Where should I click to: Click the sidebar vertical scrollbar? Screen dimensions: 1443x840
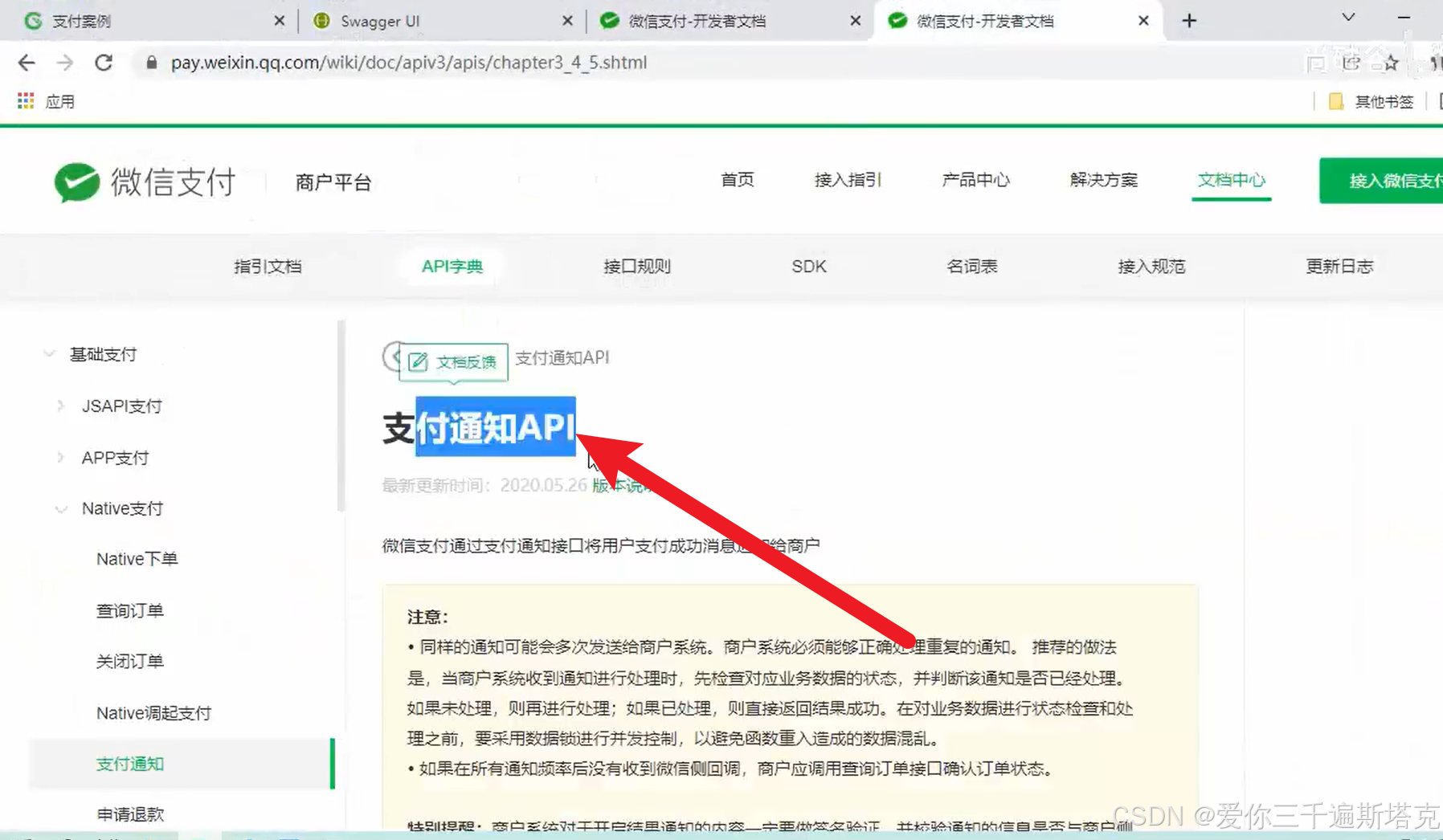(x=341, y=416)
